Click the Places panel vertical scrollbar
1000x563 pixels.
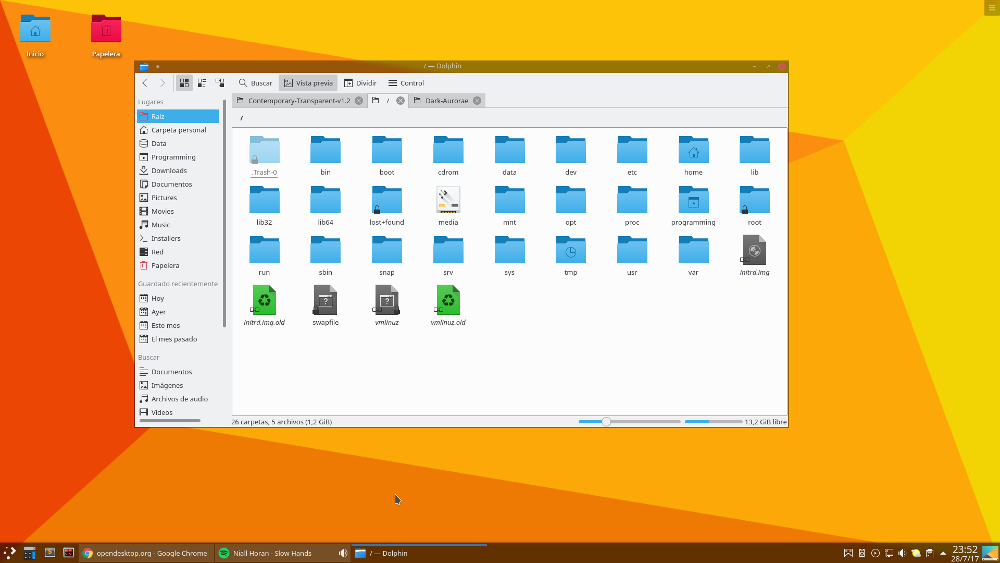[224, 214]
